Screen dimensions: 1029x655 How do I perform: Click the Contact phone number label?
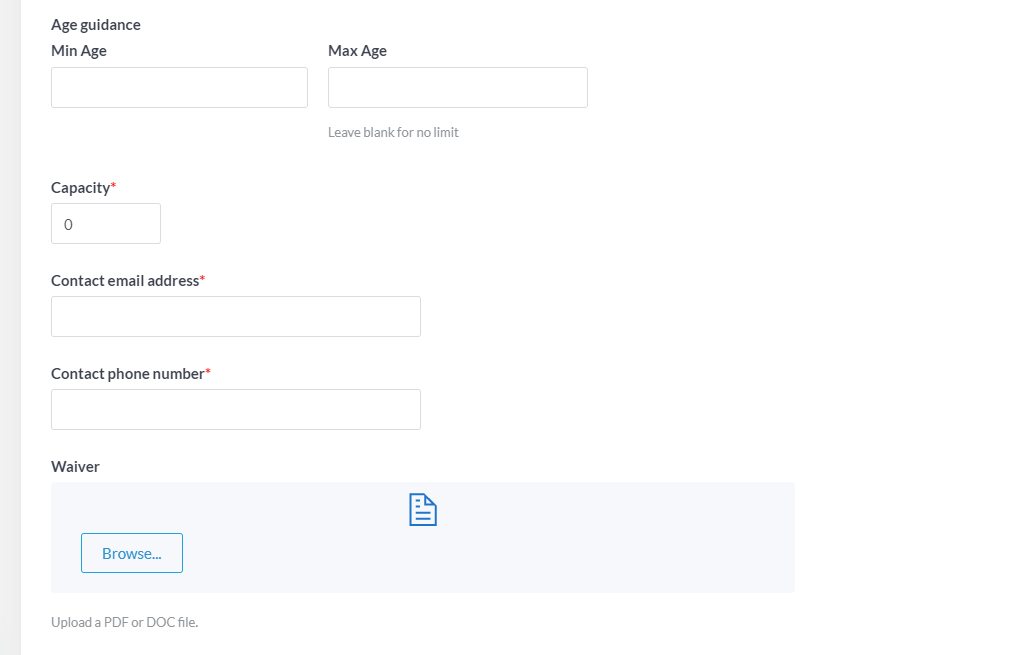coord(128,374)
